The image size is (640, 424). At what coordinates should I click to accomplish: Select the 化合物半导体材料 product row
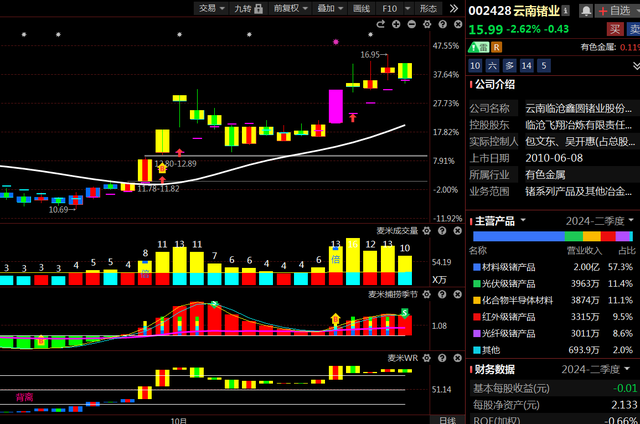553,300
